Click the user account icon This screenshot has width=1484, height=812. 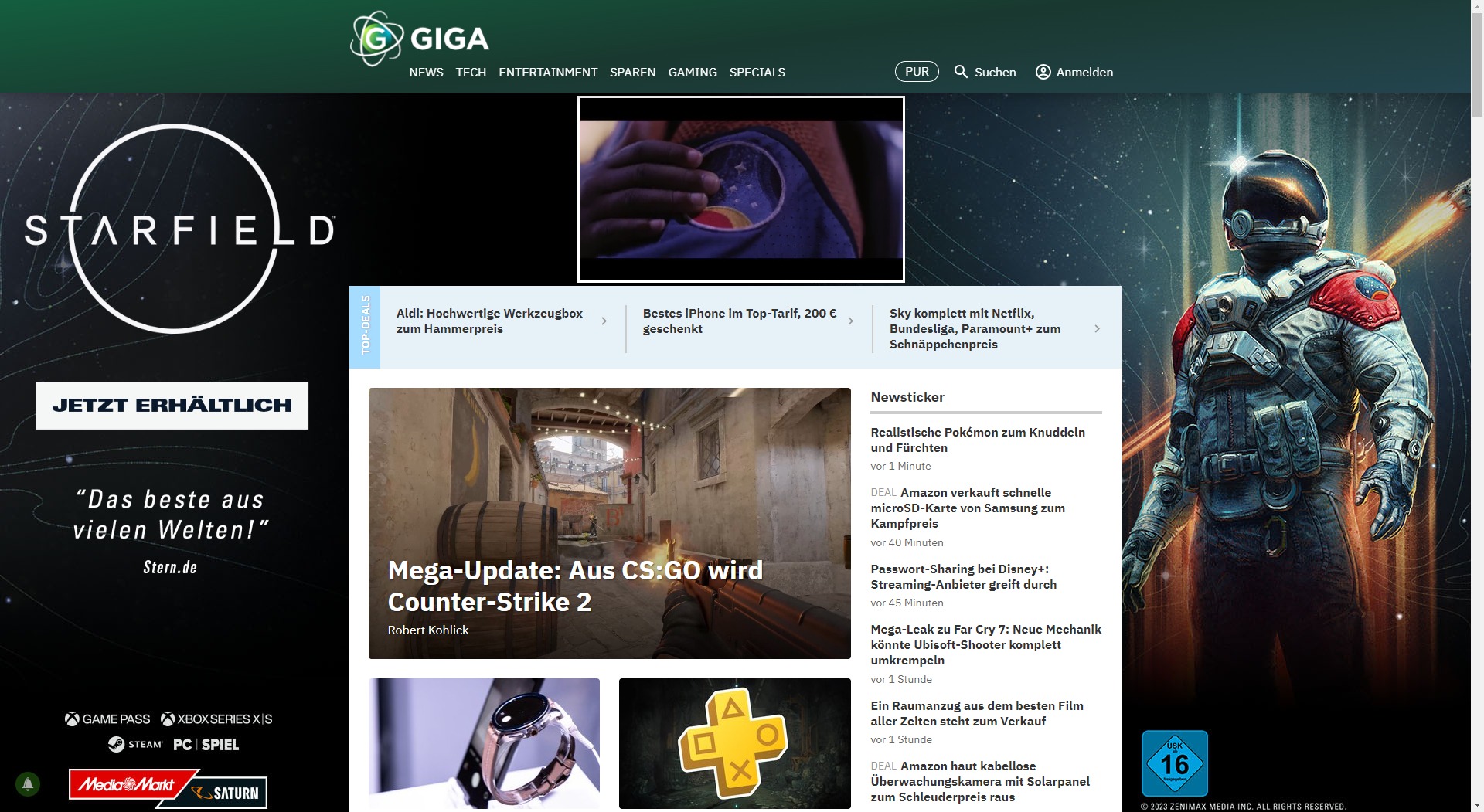(1043, 72)
